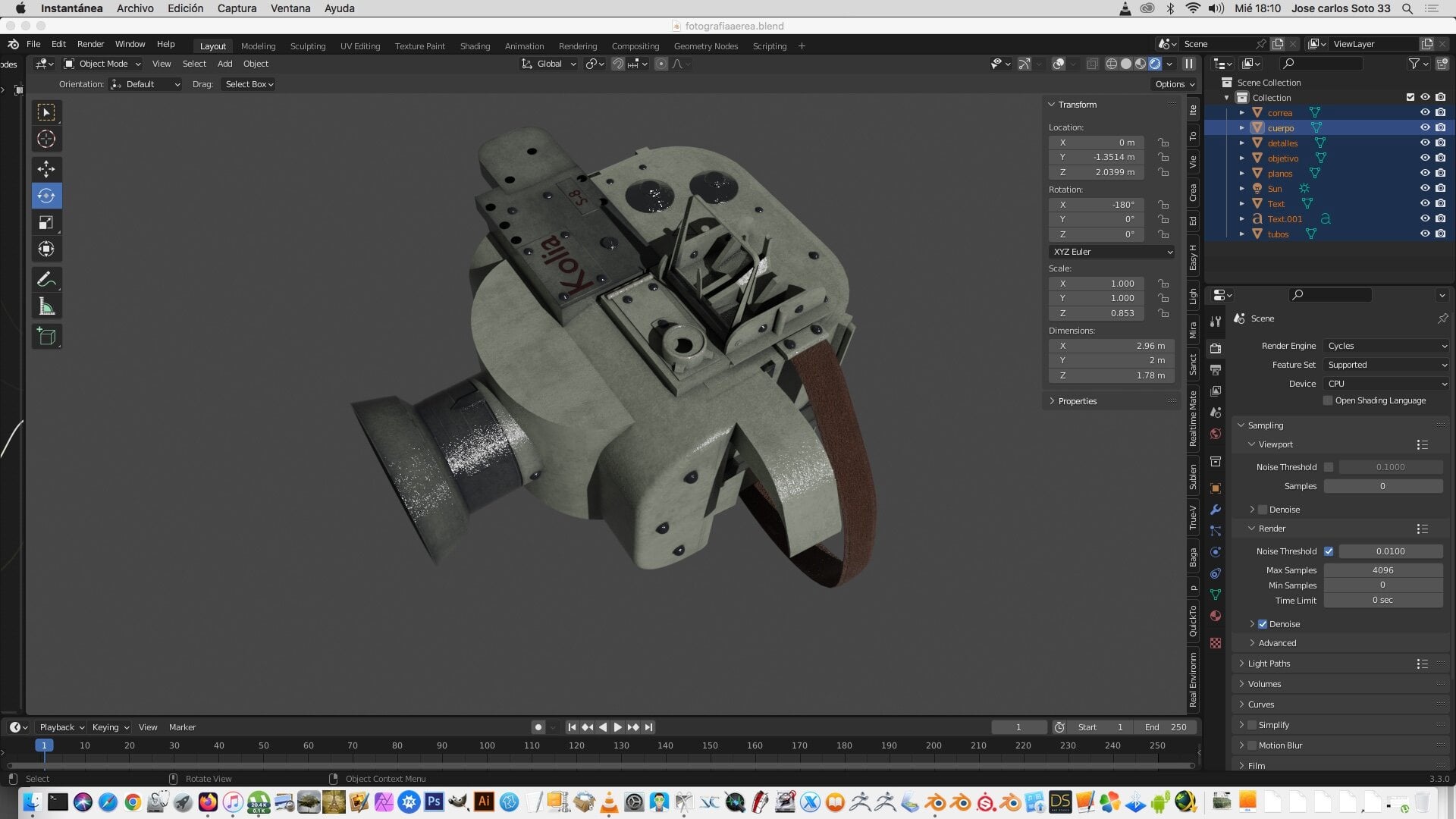Open macOS Captura menu
1456x819 pixels.
pos(237,8)
